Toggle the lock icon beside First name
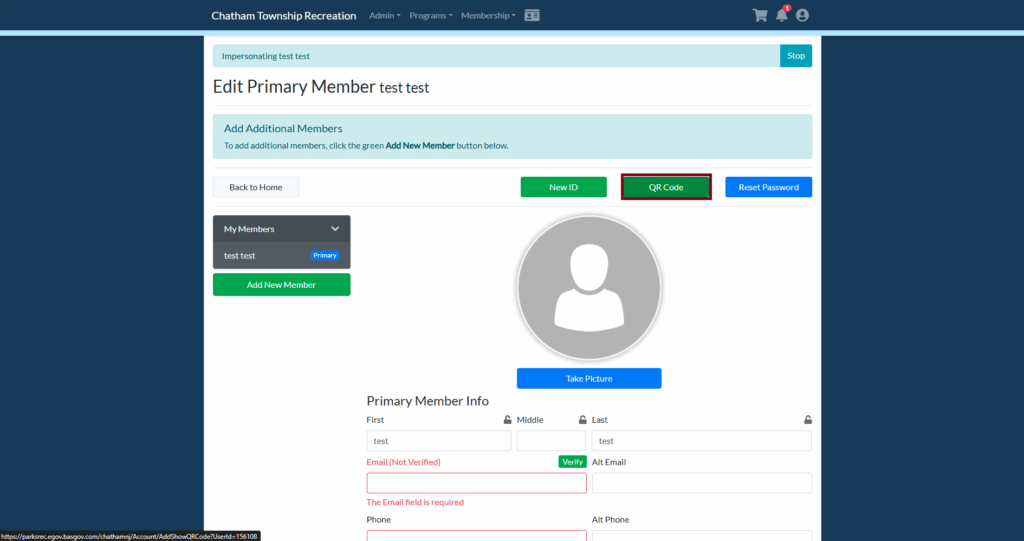This screenshot has width=1024, height=541. tap(507, 420)
